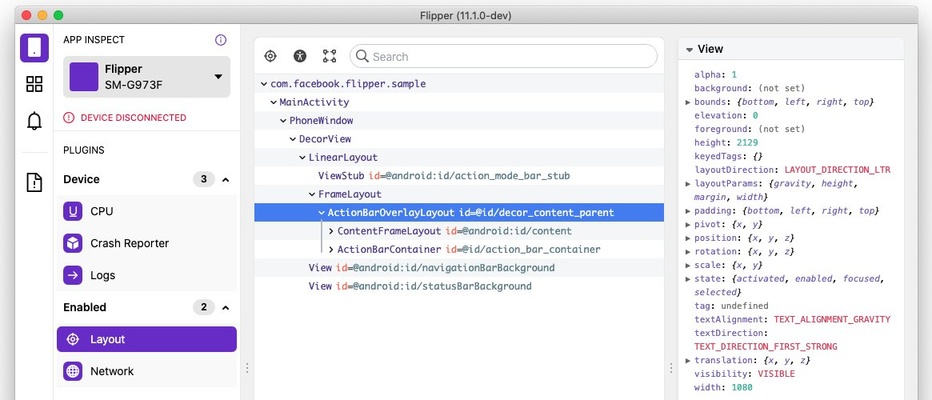Expand the scale property
932x400 pixels.
click(688, 266)
